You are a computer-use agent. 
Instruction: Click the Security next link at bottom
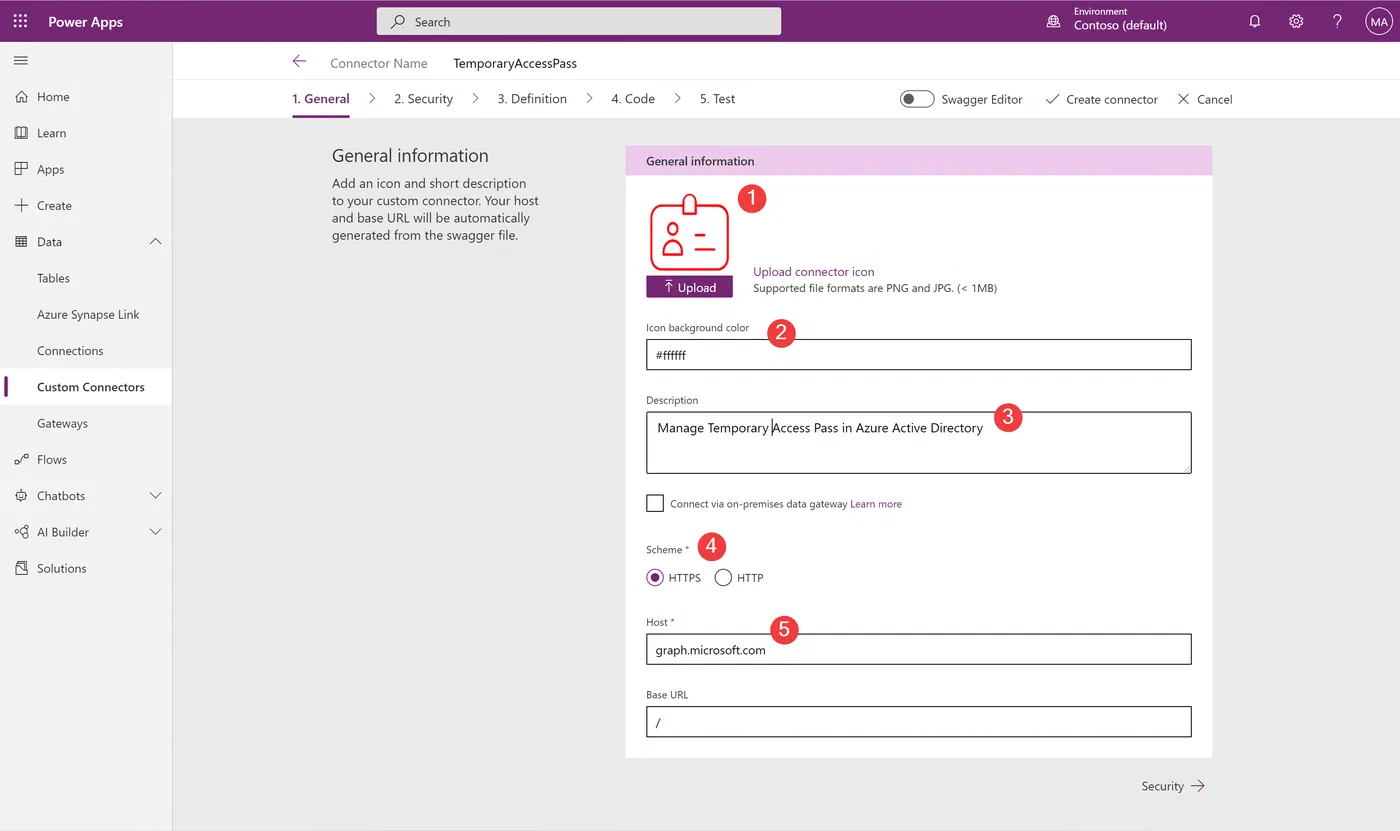pyautogui.click(x=1173, y=786)
